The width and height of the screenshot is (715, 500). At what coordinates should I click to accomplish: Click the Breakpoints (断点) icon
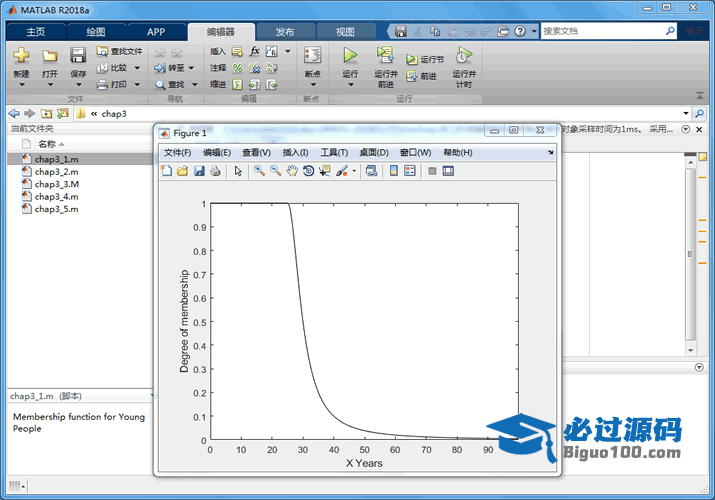(x=312, y=55)
